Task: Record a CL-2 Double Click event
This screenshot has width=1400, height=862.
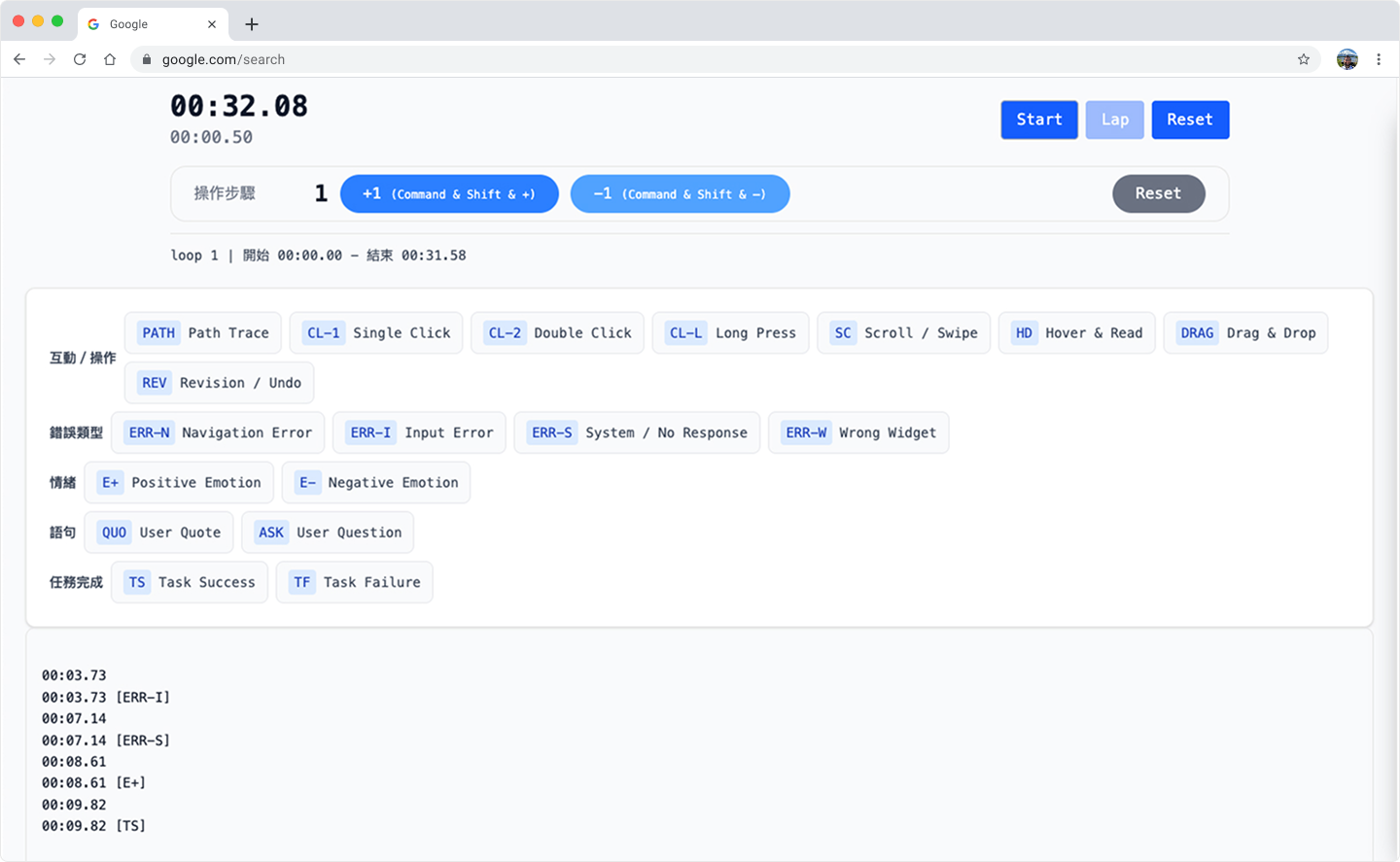Action: (557, 332)
